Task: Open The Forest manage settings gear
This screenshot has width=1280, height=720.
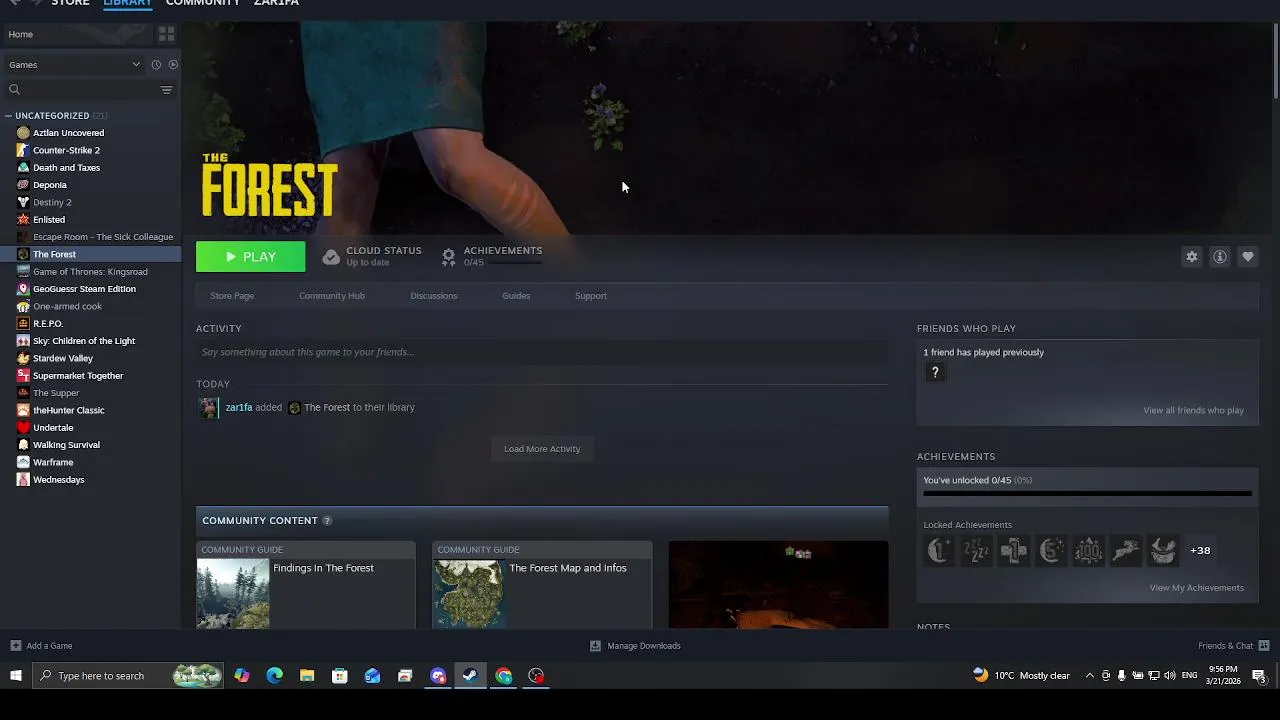Action: coord(1192,257)
